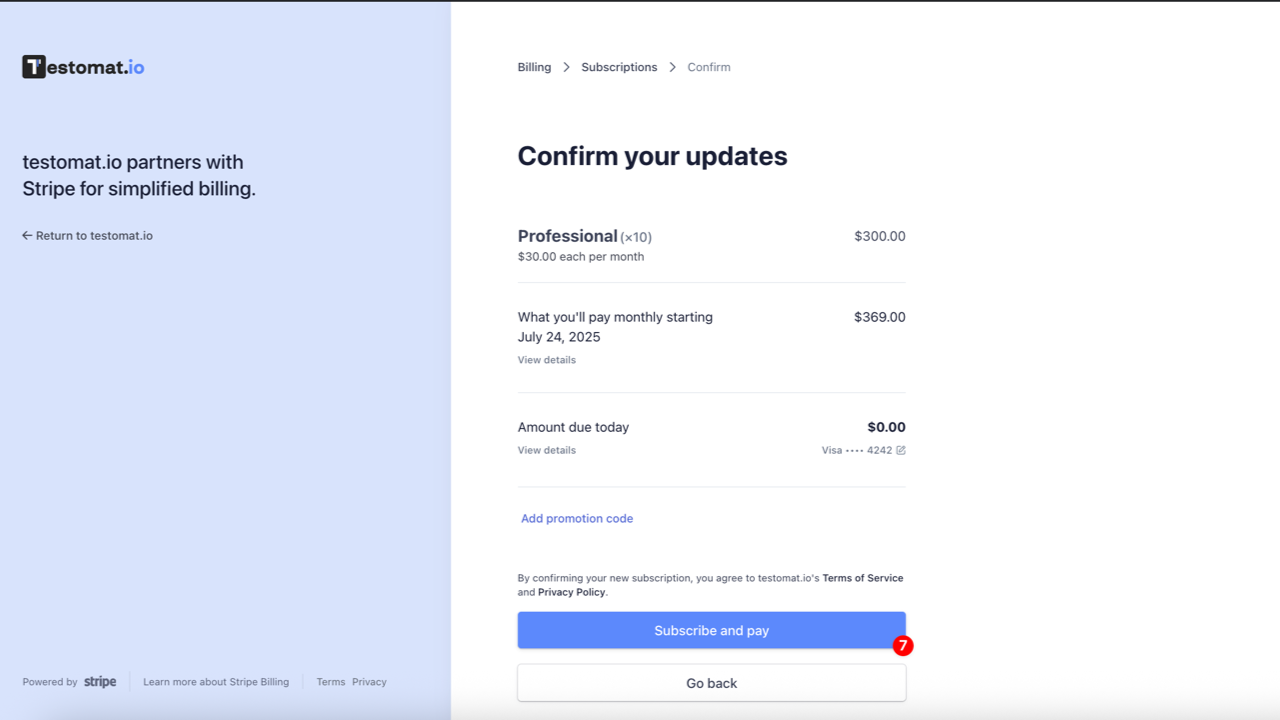Click Learn more about Stripe Billing
1280x720 pixels.
pos(216,681)
